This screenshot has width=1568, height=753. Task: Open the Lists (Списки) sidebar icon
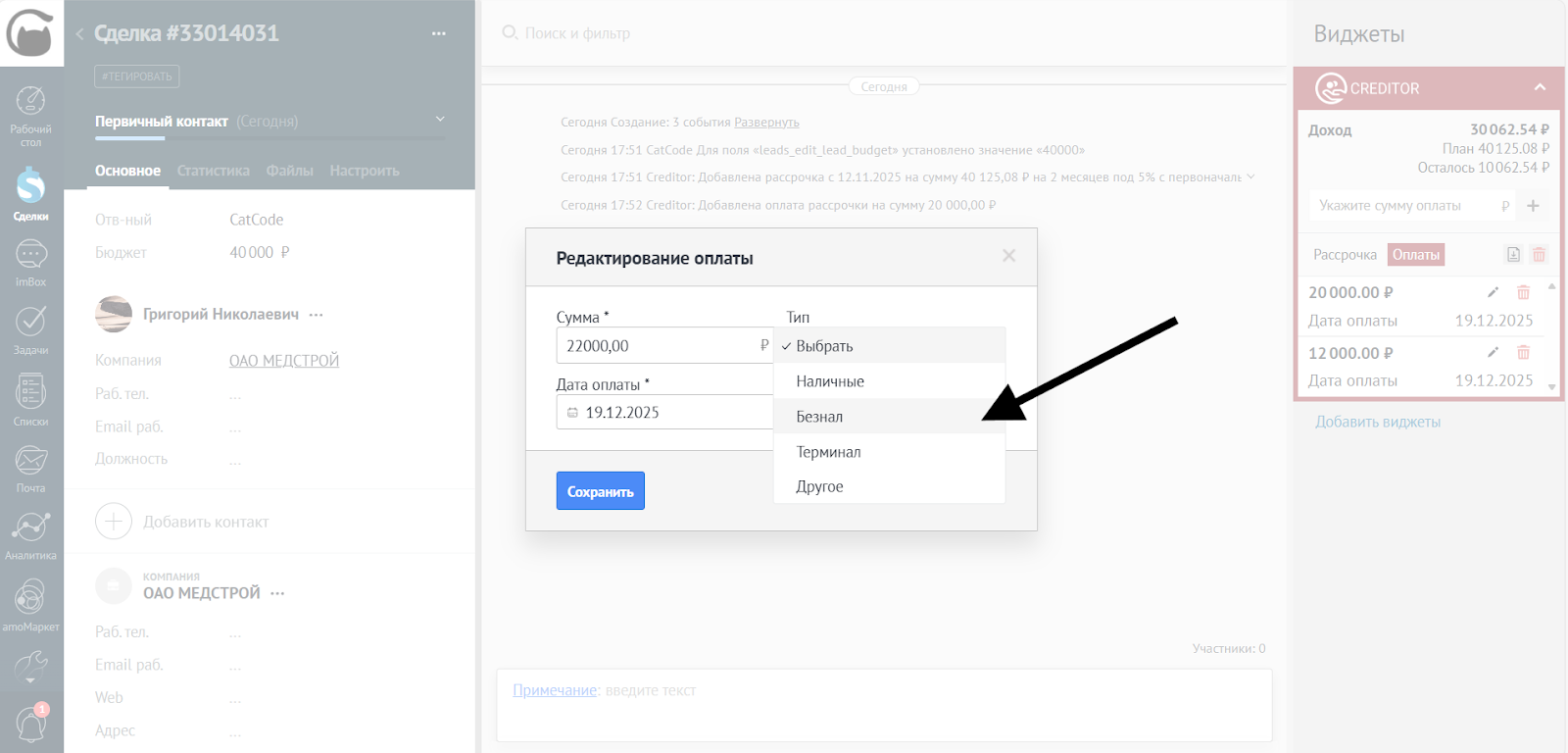30,399
